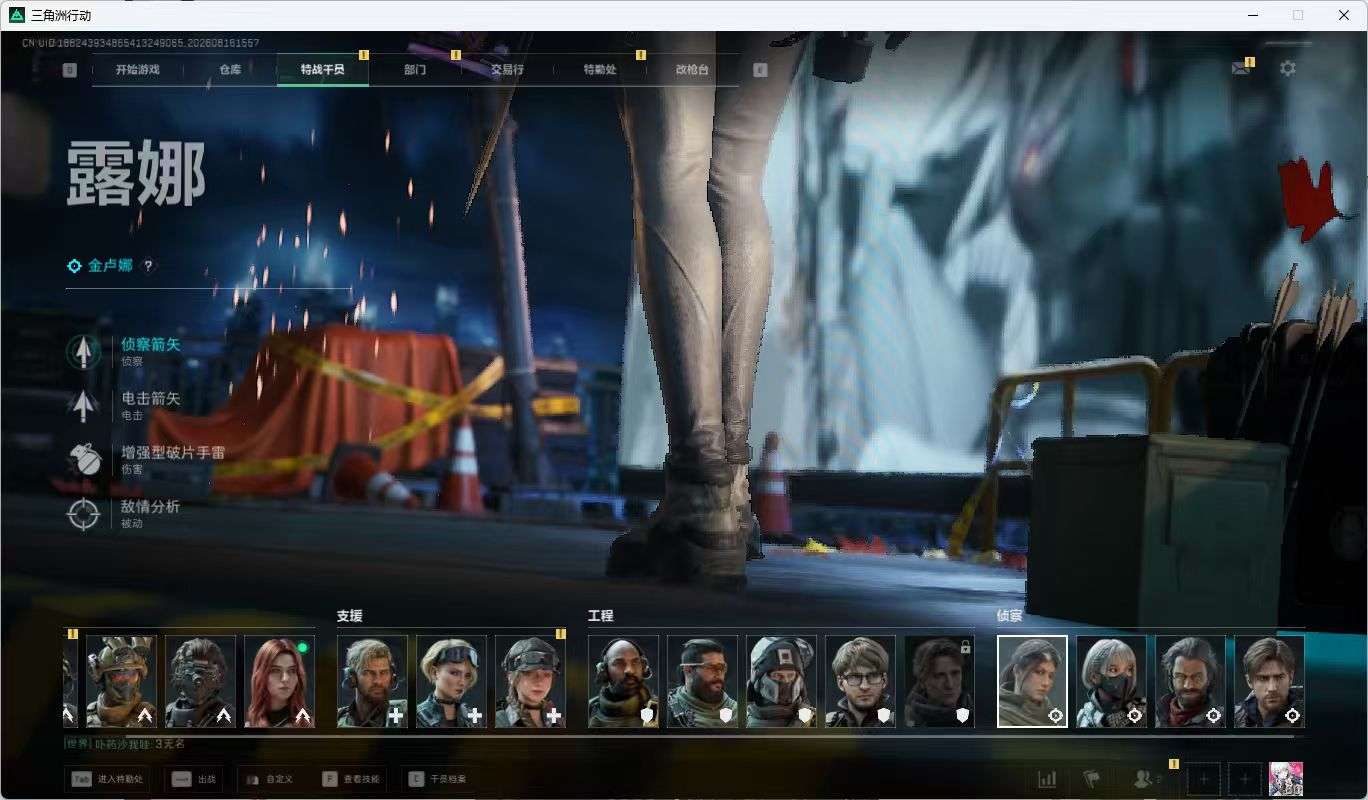Open the mail envelope icon
This screenshot has width=1368, height=800.
pos(1241,68)
